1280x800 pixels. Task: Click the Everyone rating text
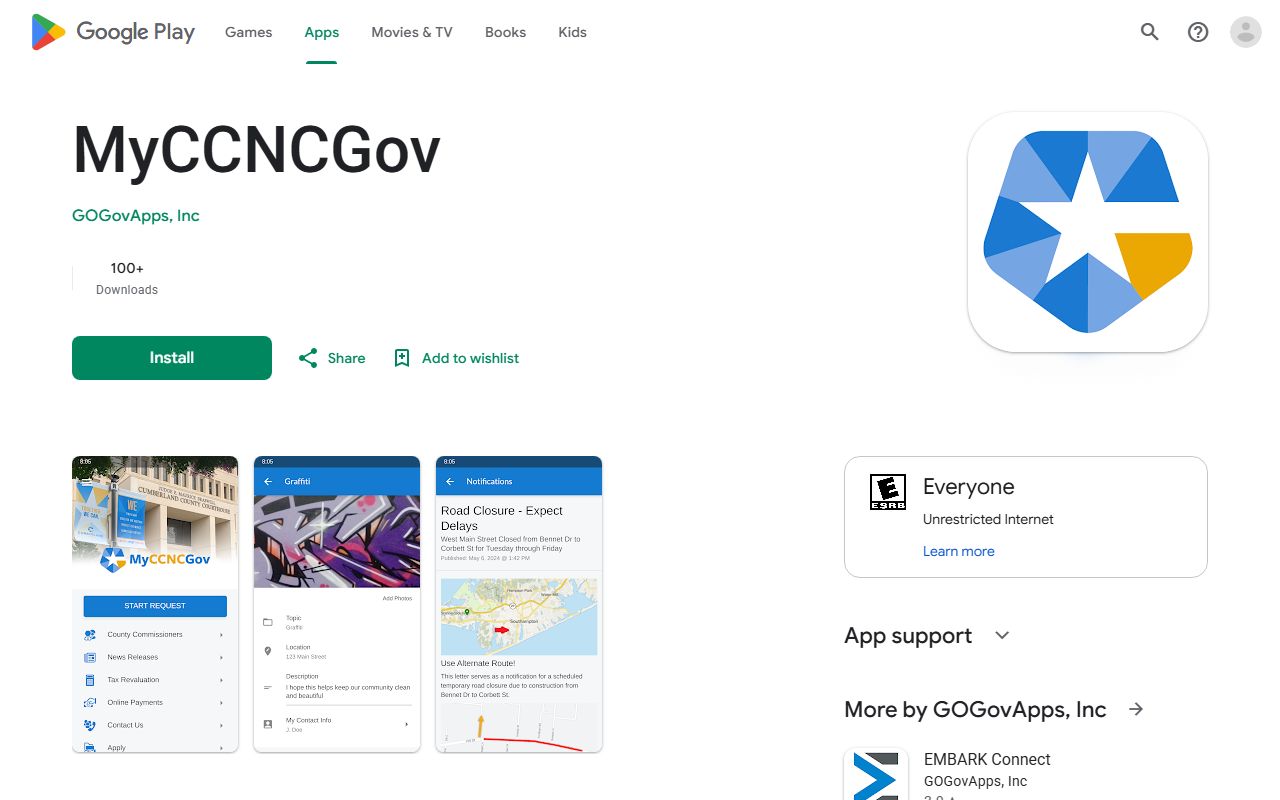(968, 487)
